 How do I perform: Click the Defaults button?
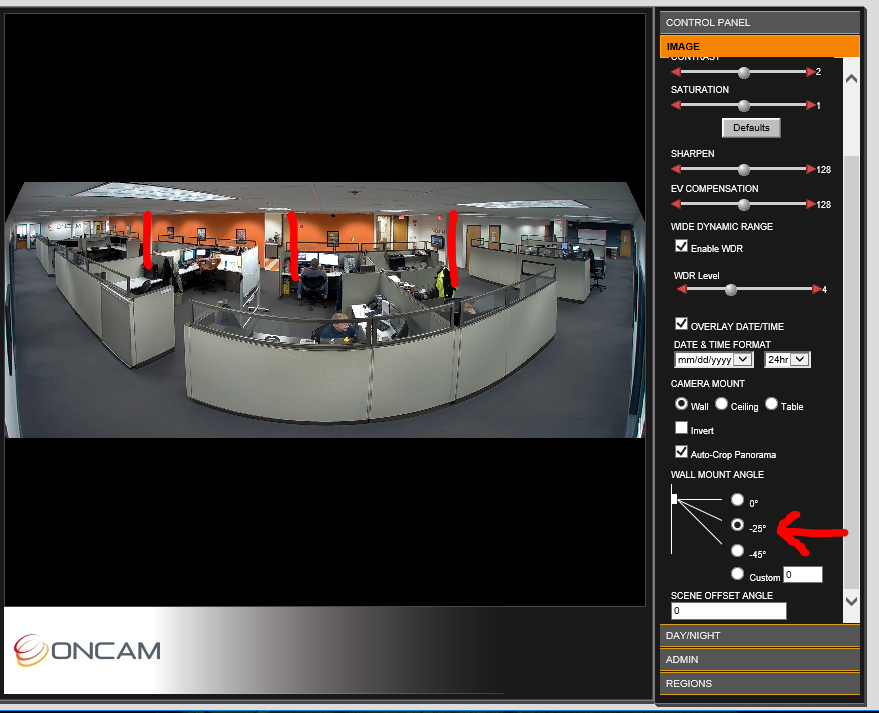pyautogui.click(x=751, y=128)
